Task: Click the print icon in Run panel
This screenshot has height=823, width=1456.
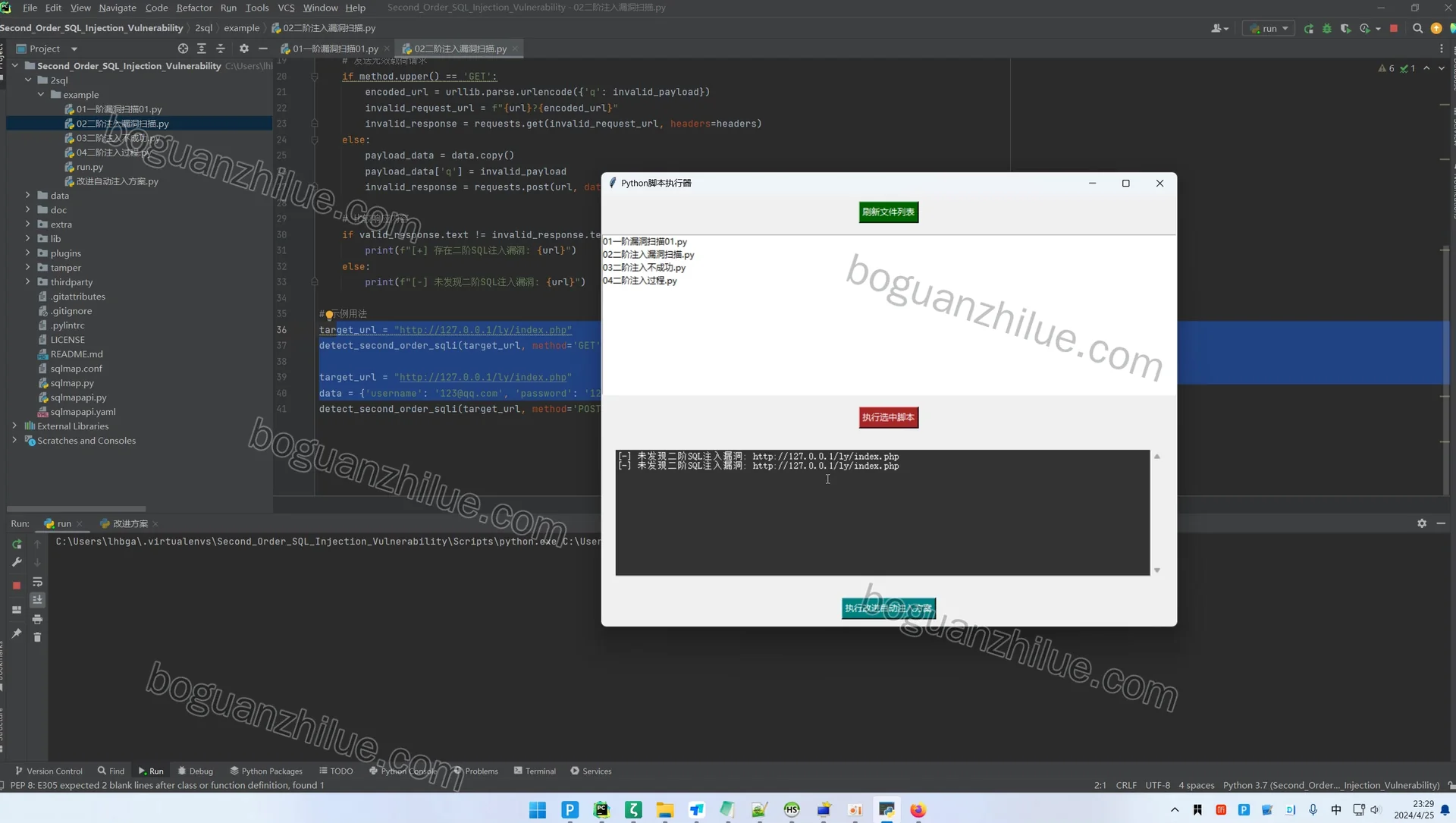Action: (37, 619)
